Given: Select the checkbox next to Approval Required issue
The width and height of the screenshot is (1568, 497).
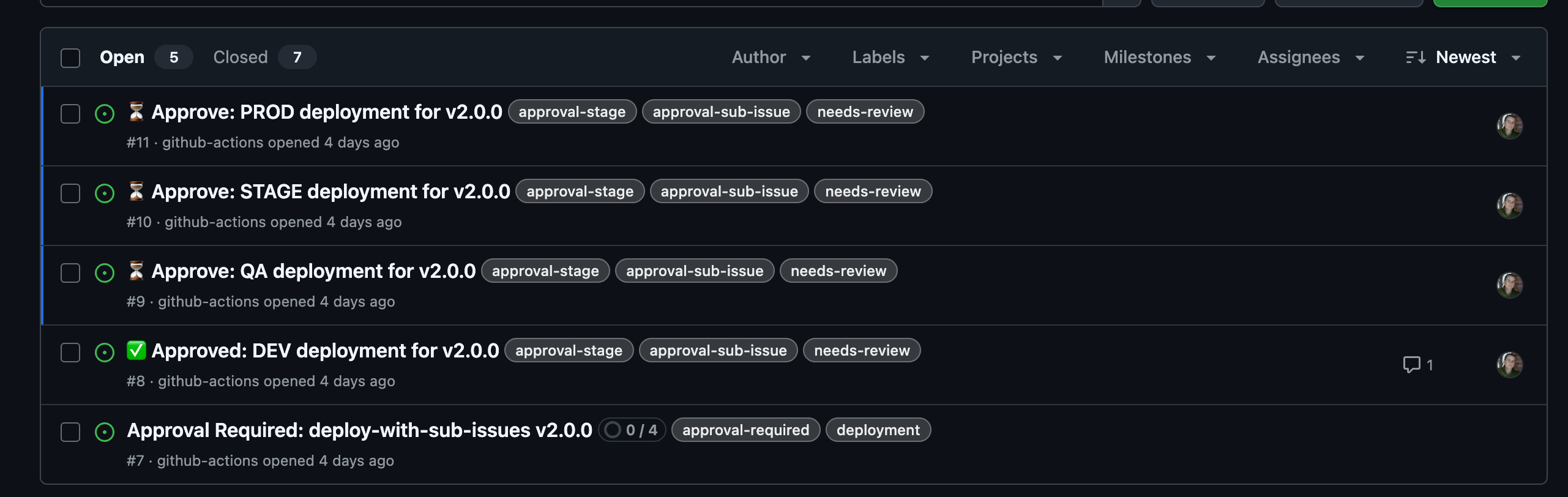Looking at the screenshot, I should click(x=70, y=432).
